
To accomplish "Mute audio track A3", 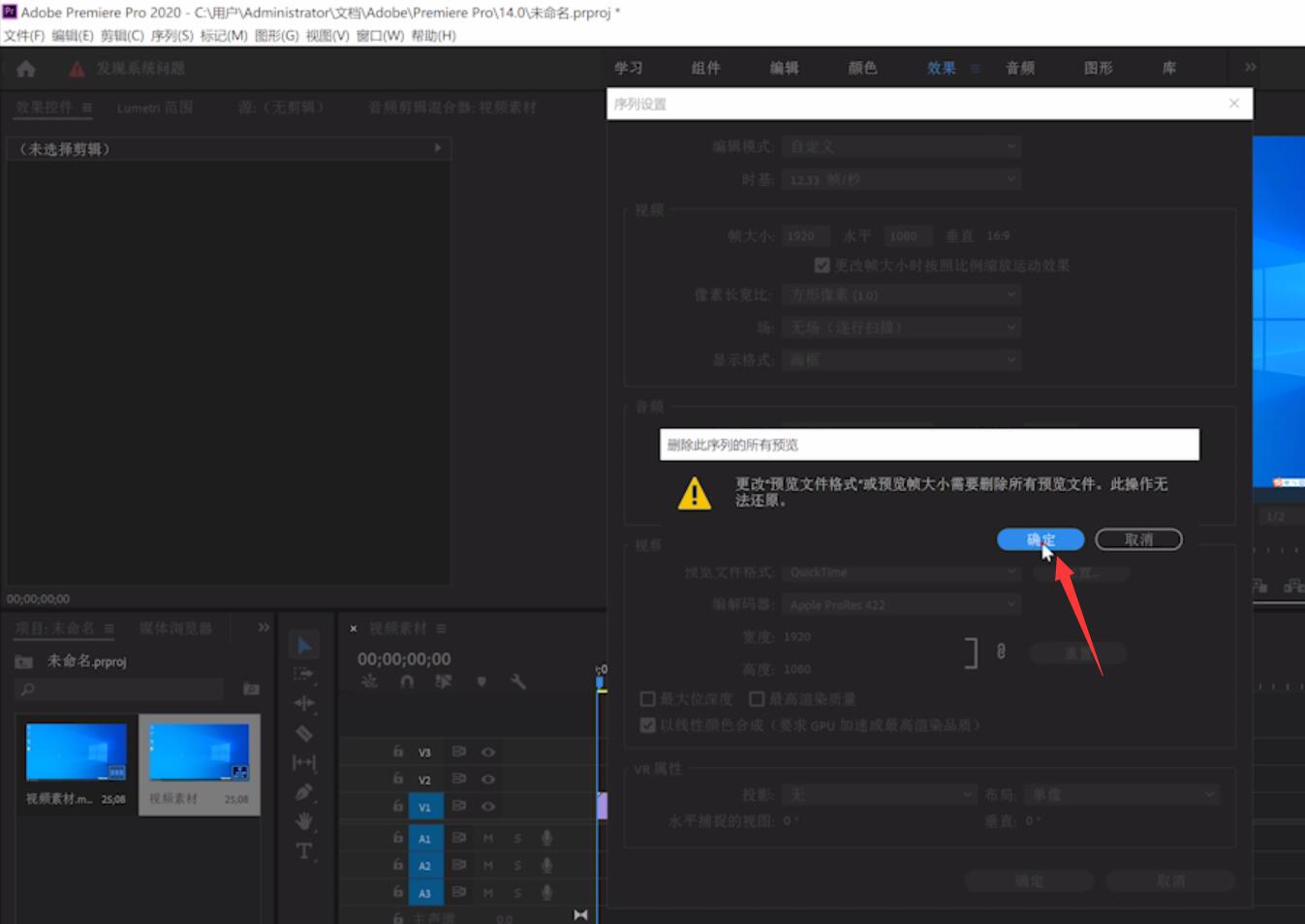I will click(x=488, y=892).
